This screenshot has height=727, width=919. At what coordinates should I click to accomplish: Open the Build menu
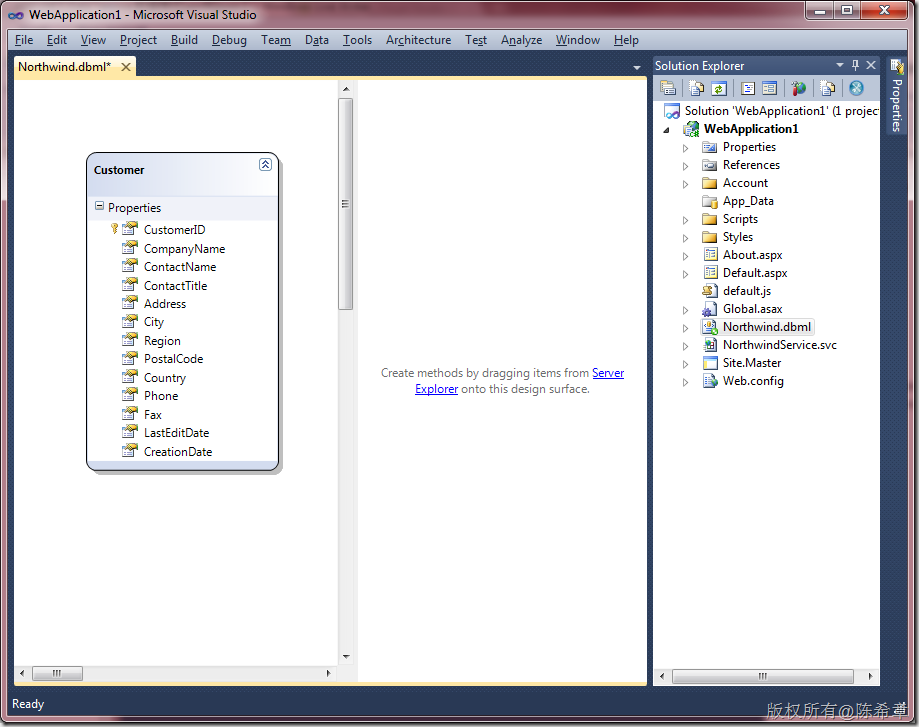tap(184, 40)
